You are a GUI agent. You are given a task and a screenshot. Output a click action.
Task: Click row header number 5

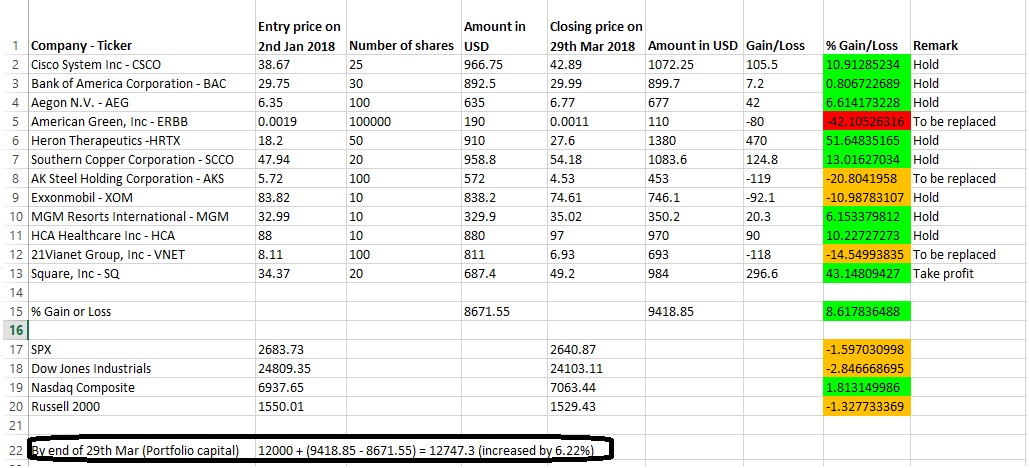(16, 121)
